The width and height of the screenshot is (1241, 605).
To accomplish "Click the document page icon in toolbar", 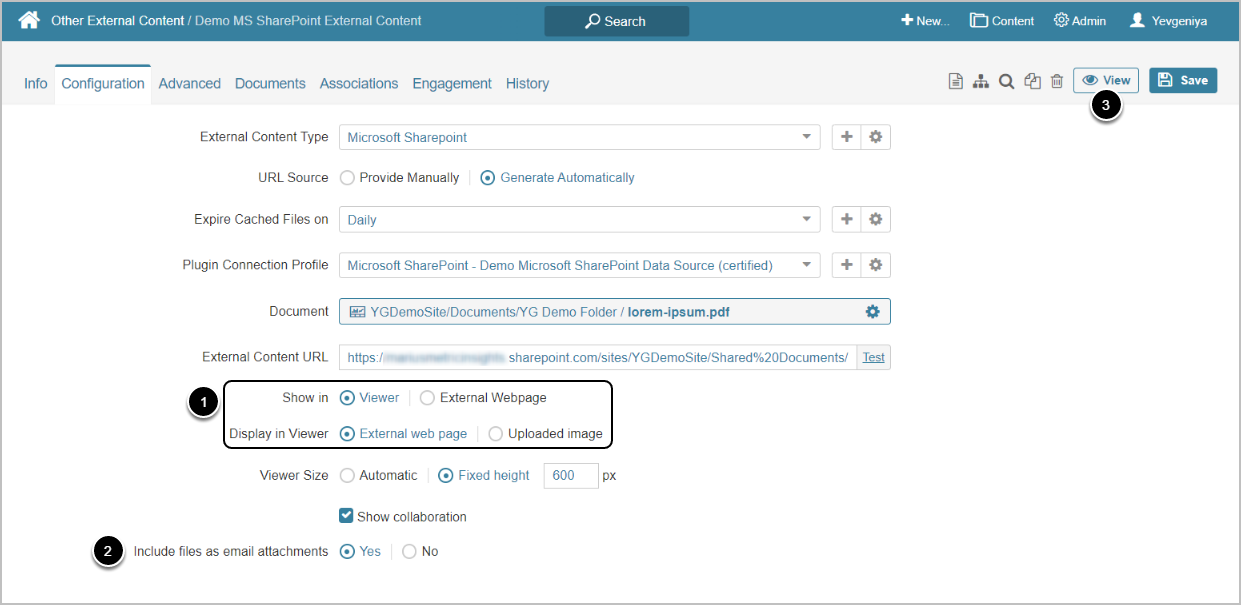I will point(956,81).
